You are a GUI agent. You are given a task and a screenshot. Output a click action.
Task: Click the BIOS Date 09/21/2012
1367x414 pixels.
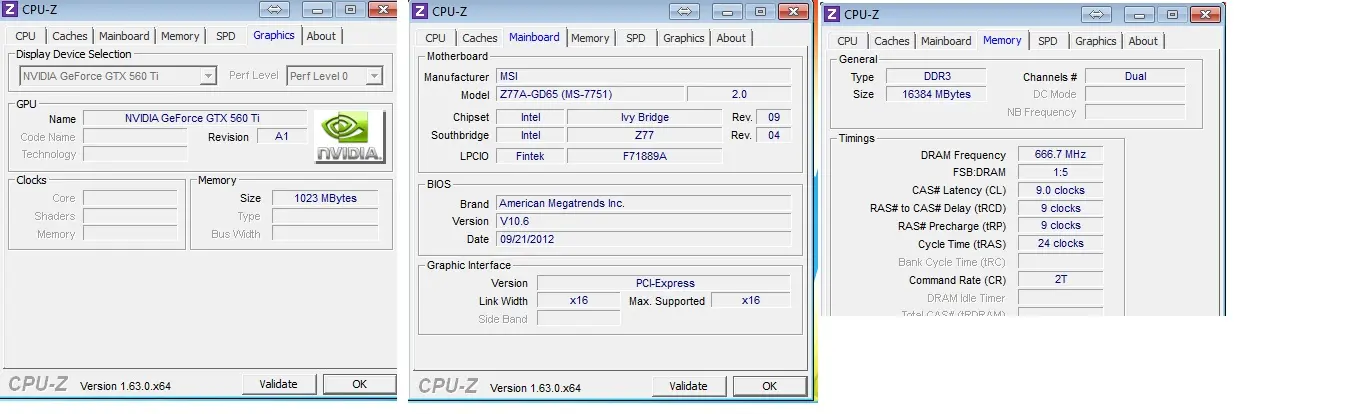pos(643,239)
